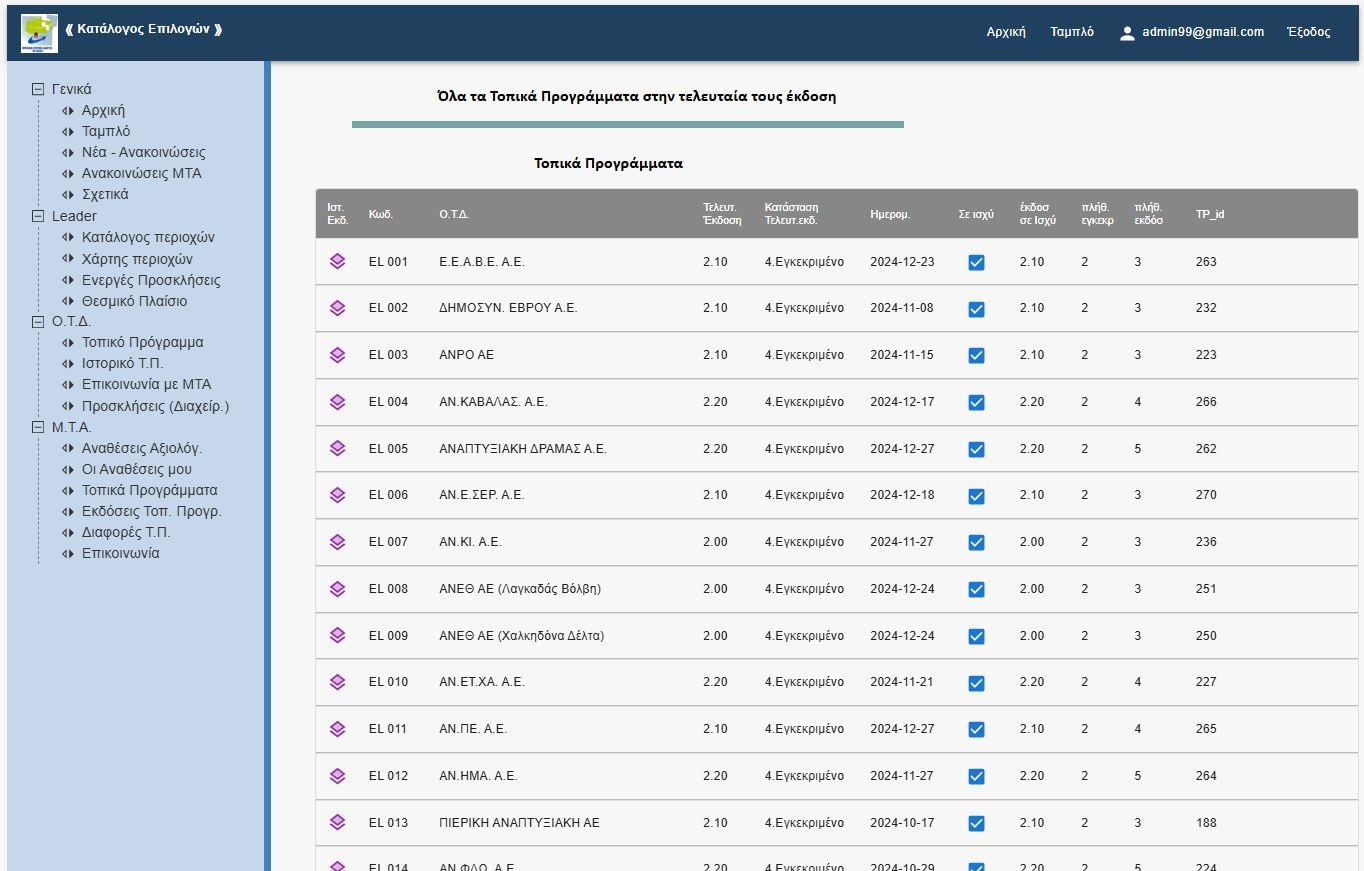The width and height of the screenshot is (1364, 871).
Task: Collapse the Leader tree group
Action: 39,216
